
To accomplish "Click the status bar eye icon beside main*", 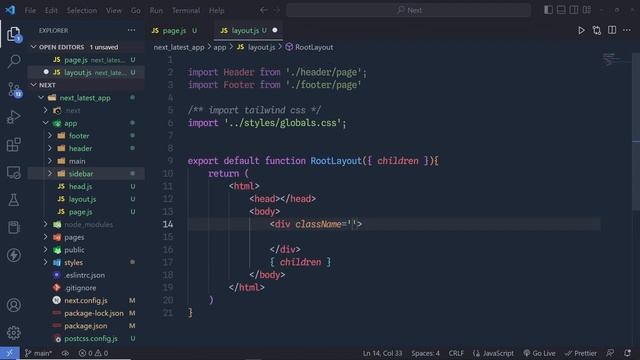I will pyautogui.click(x=65, y=353).
